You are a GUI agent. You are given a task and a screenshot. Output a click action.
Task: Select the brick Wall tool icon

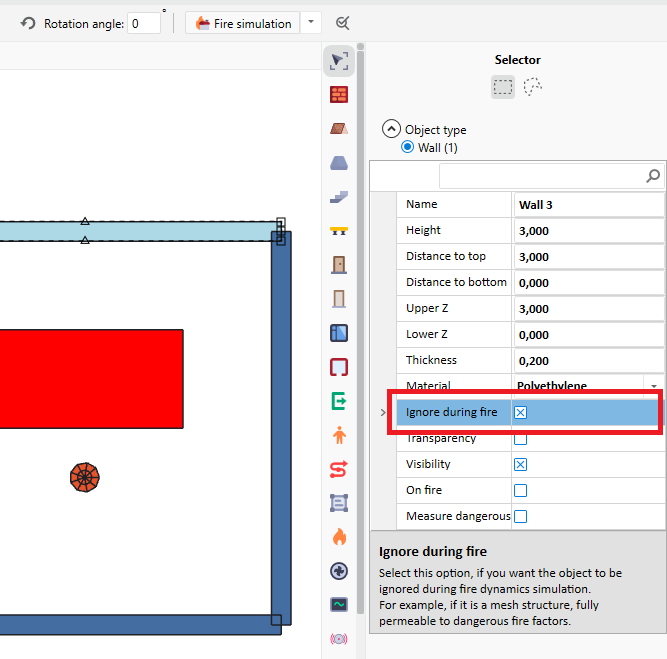point(339,95)
